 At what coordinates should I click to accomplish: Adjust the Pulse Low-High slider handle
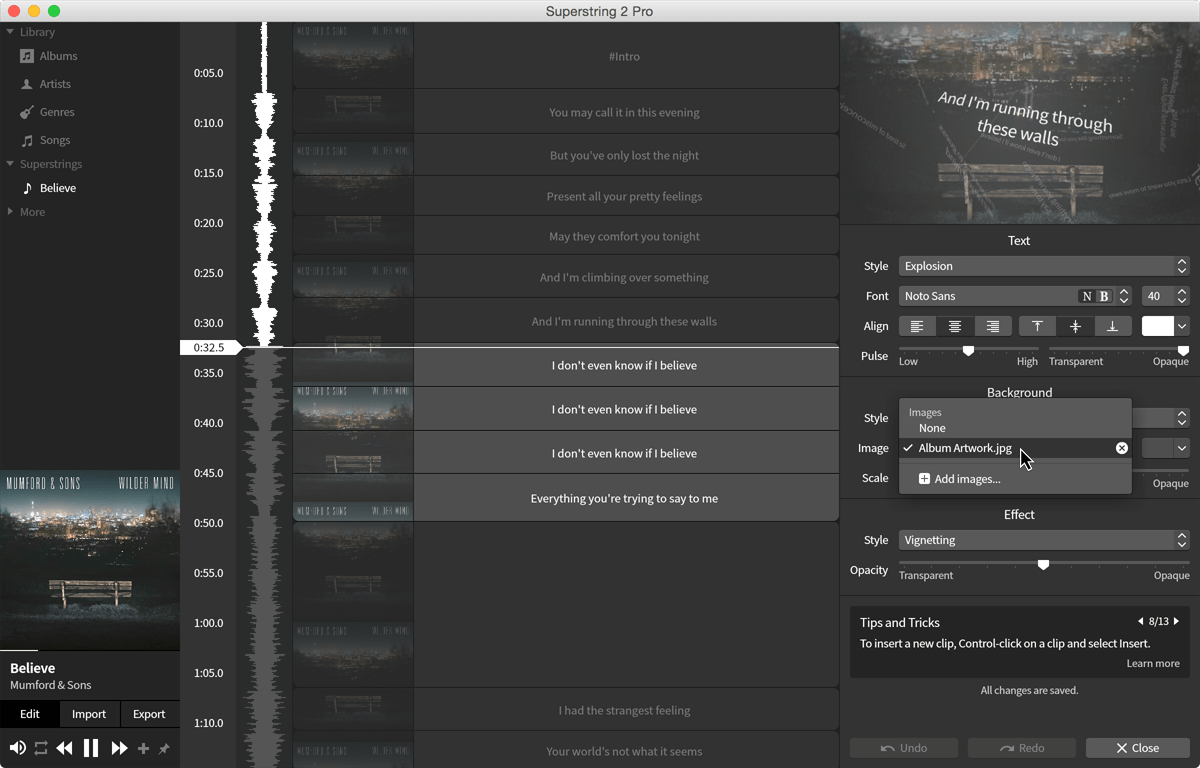[x=968, y=350]
